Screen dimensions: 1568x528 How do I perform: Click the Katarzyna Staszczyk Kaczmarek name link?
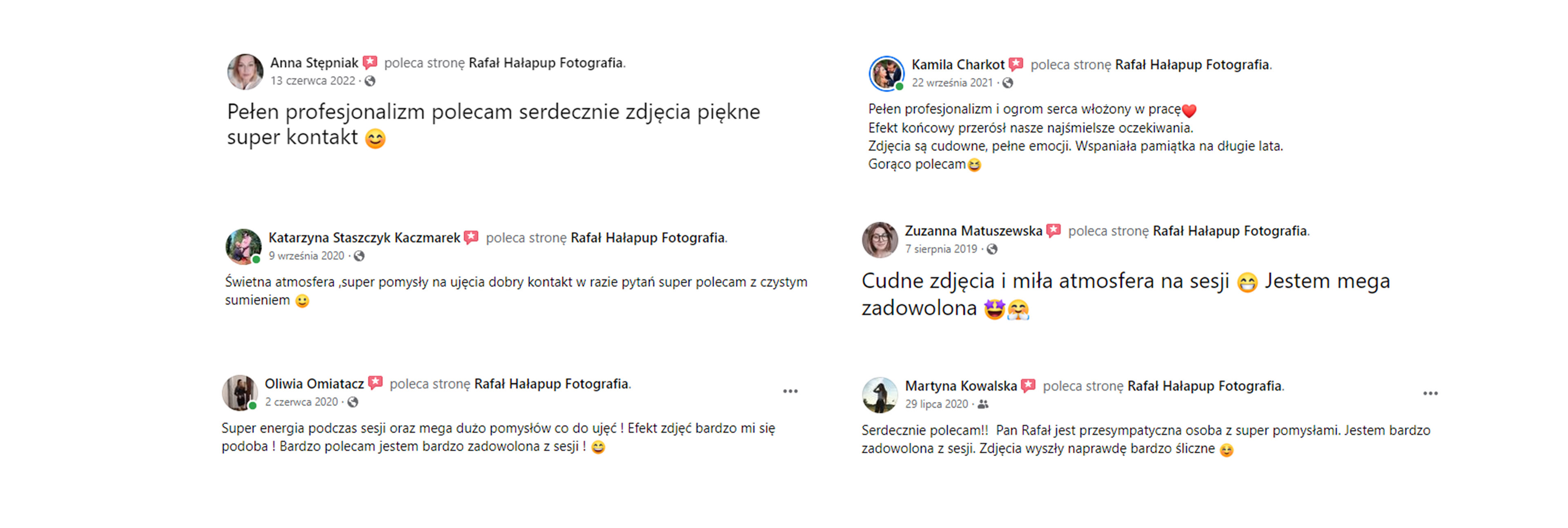click(x=364, y=238)
